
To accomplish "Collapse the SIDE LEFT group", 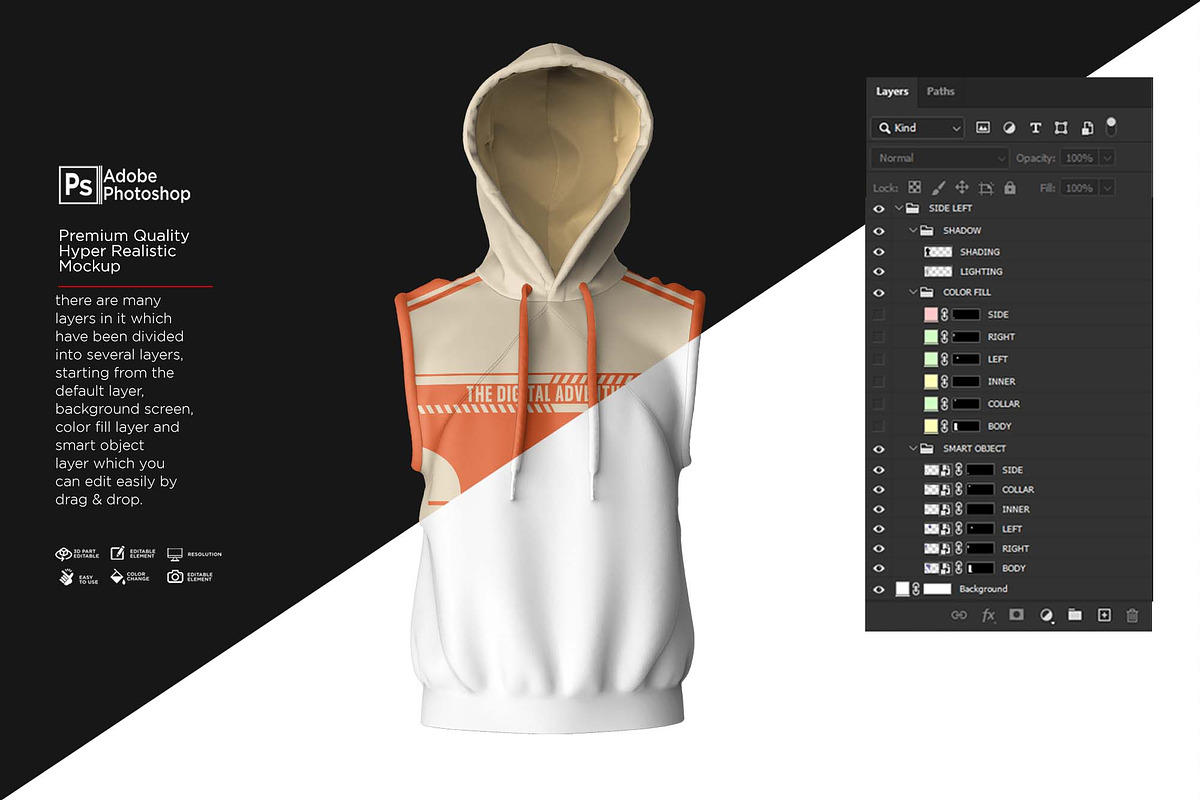I will 898,208.
